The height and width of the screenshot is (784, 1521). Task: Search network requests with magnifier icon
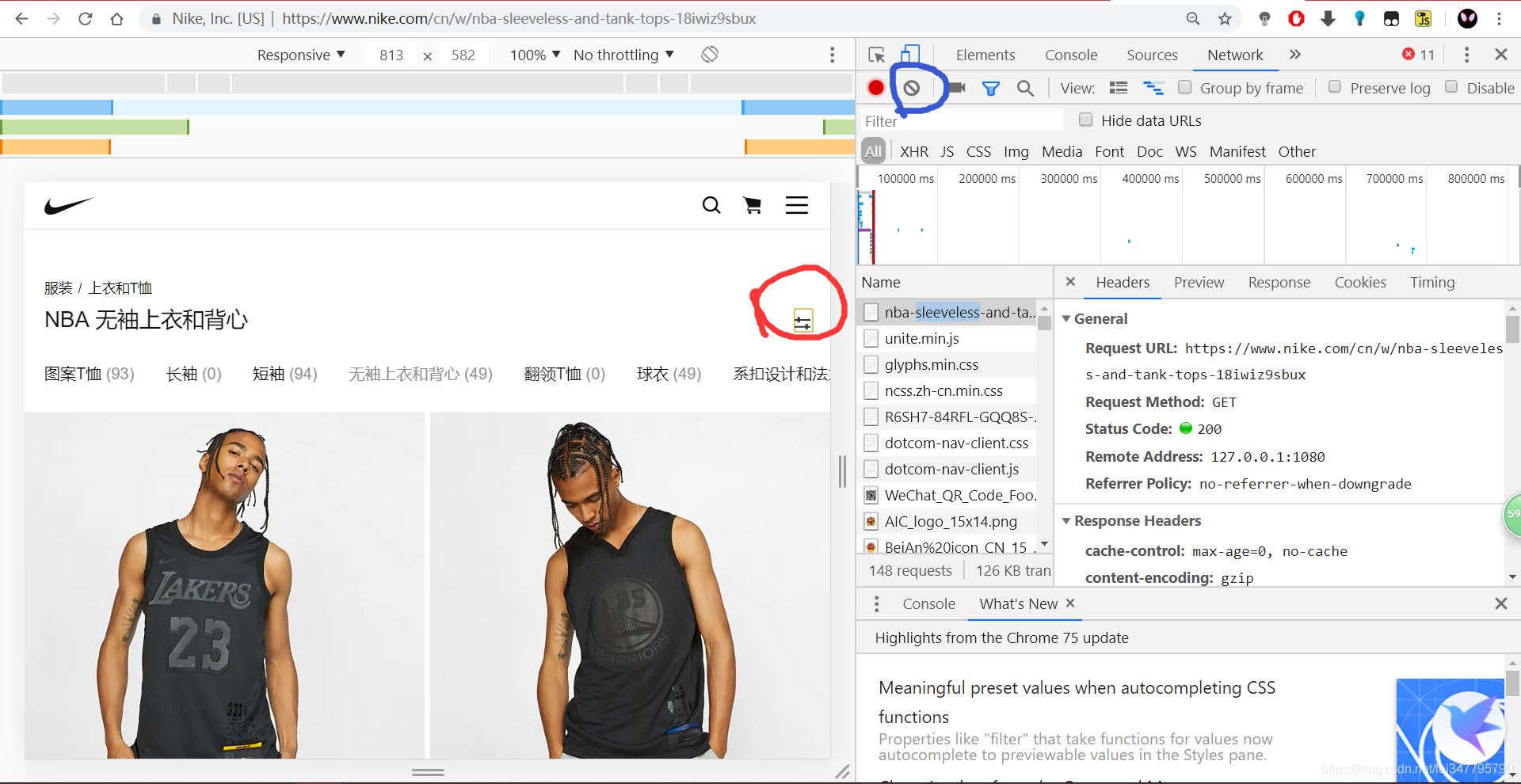1025,88
